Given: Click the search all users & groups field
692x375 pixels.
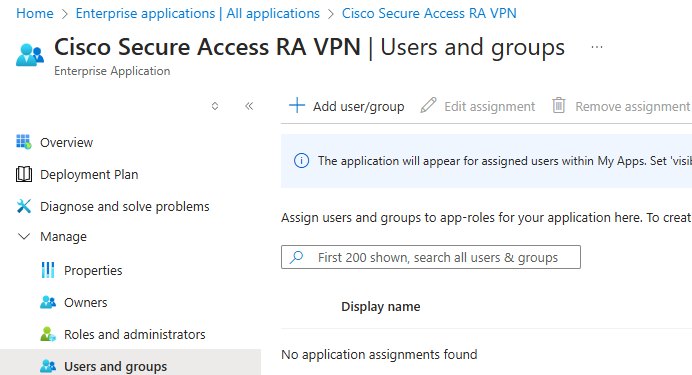Looking at the screenshot, I should (431, 257).
